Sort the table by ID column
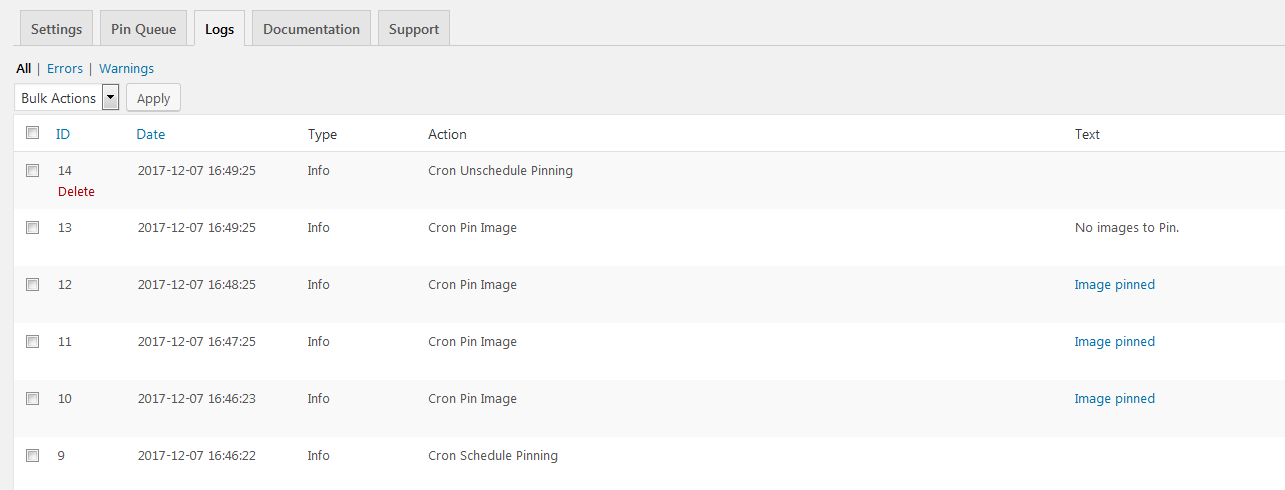Viewport: 1285px width, 490px height. [63, 134]
